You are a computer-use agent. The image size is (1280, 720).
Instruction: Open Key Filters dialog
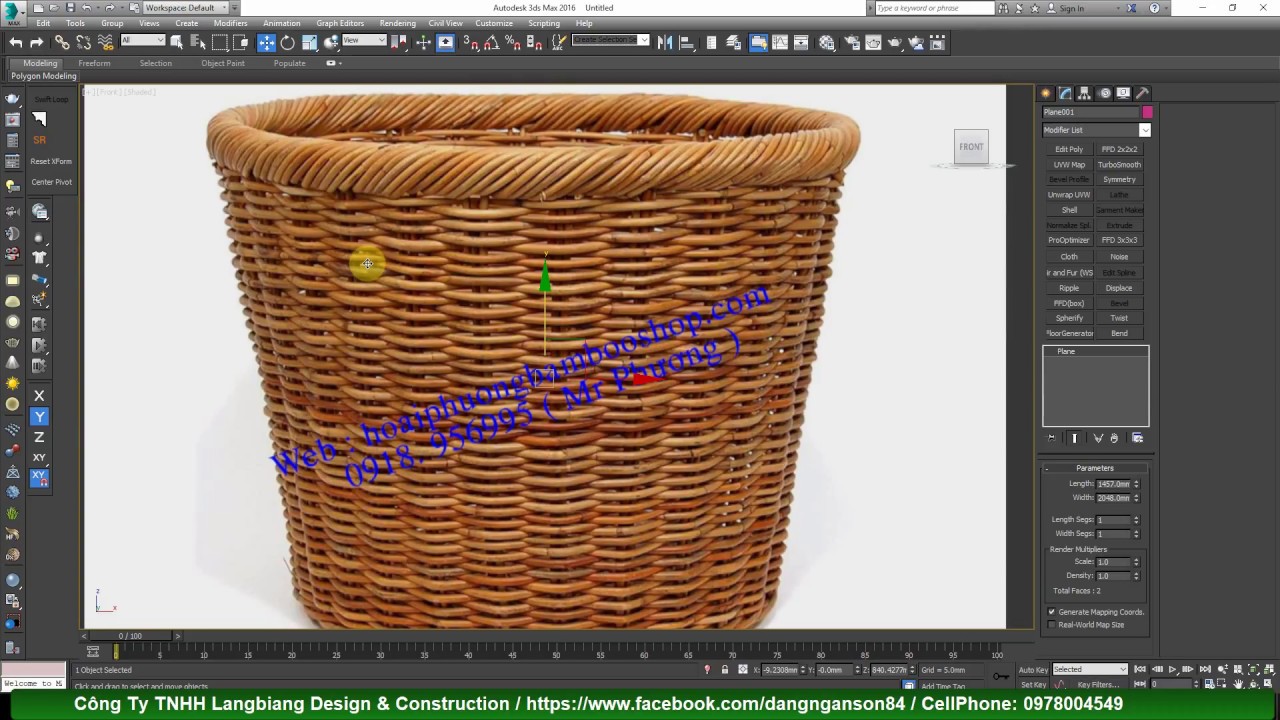tap(1097, 685)
